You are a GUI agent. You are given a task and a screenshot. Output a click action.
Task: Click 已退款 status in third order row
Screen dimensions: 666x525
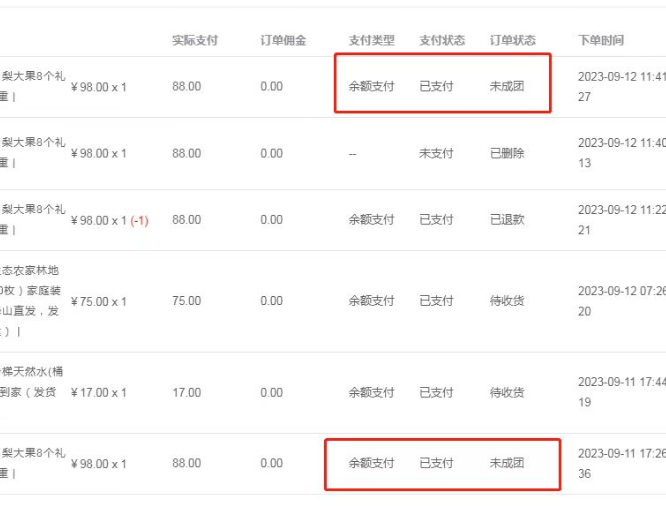point(507,220)
